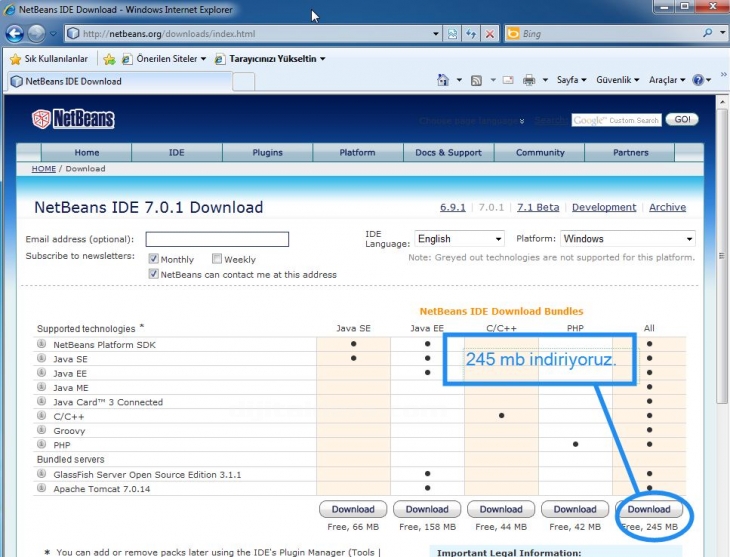Expand the Platform dropdown showing Windows
This screenshot has height=557, width=730.
pyautogui.click(x=627, y=239)
